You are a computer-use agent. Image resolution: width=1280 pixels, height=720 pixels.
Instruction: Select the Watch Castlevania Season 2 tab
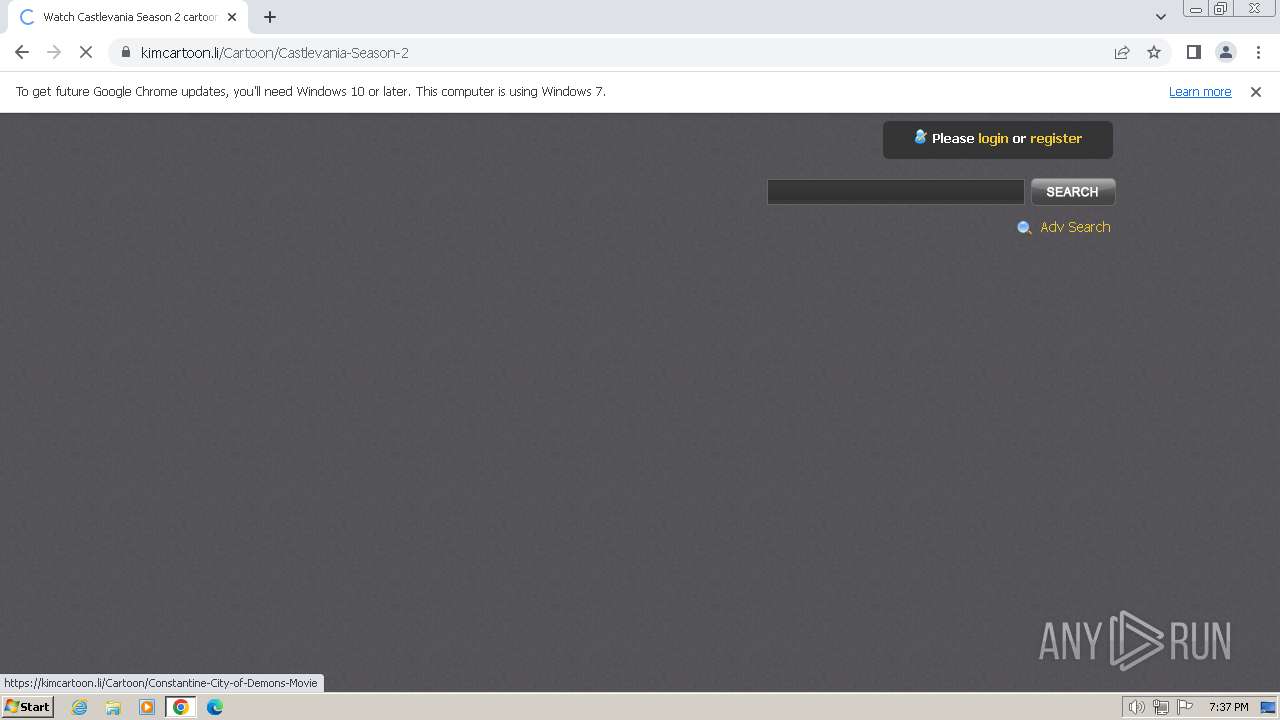point(128,17)
